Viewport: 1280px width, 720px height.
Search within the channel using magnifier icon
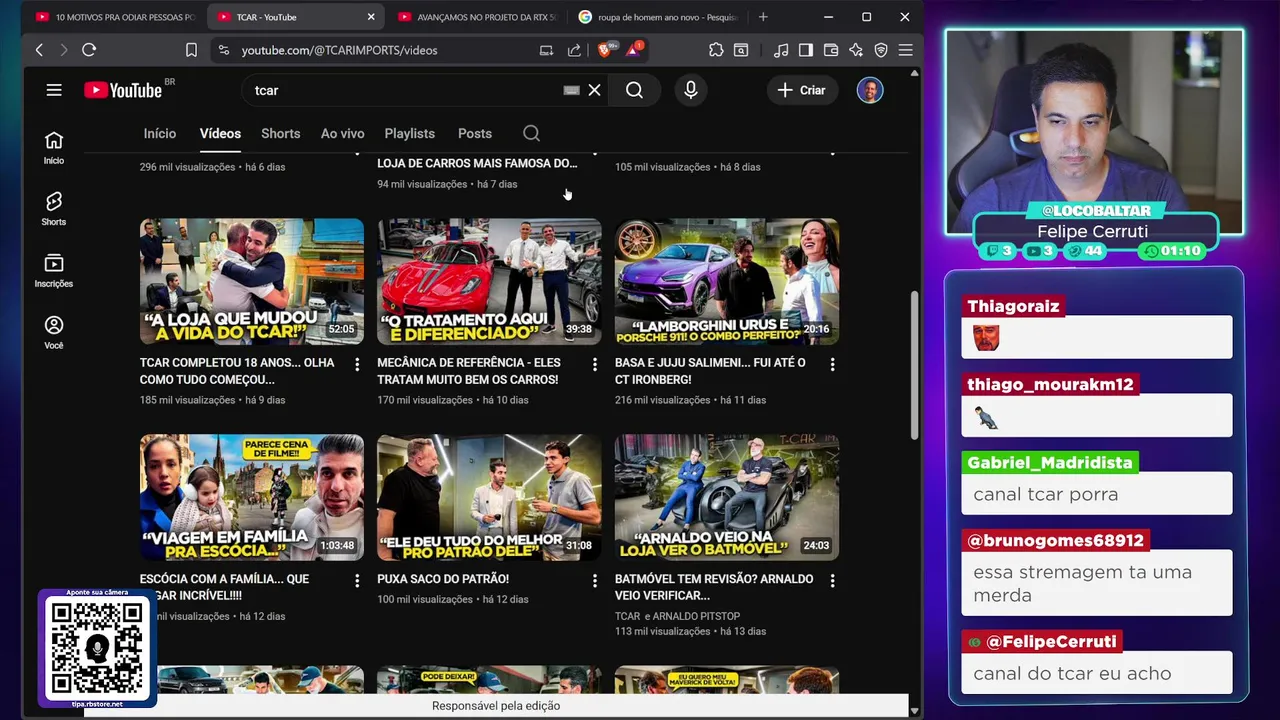[531, 133]
